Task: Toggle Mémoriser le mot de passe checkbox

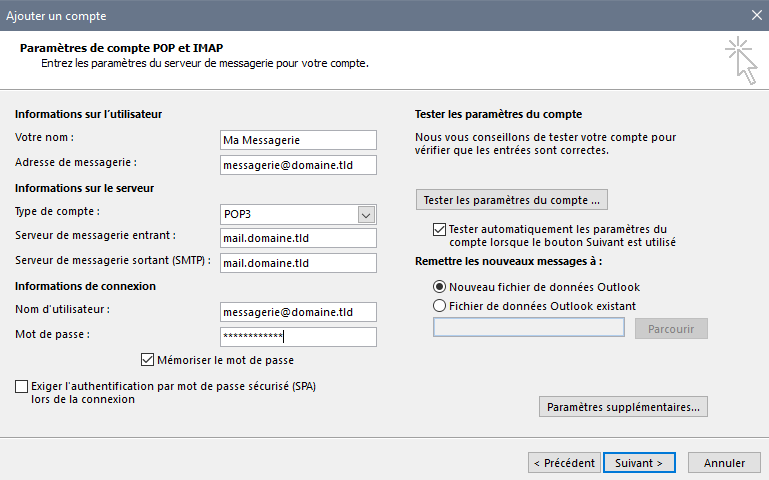Action: click(x=147, y=360)
